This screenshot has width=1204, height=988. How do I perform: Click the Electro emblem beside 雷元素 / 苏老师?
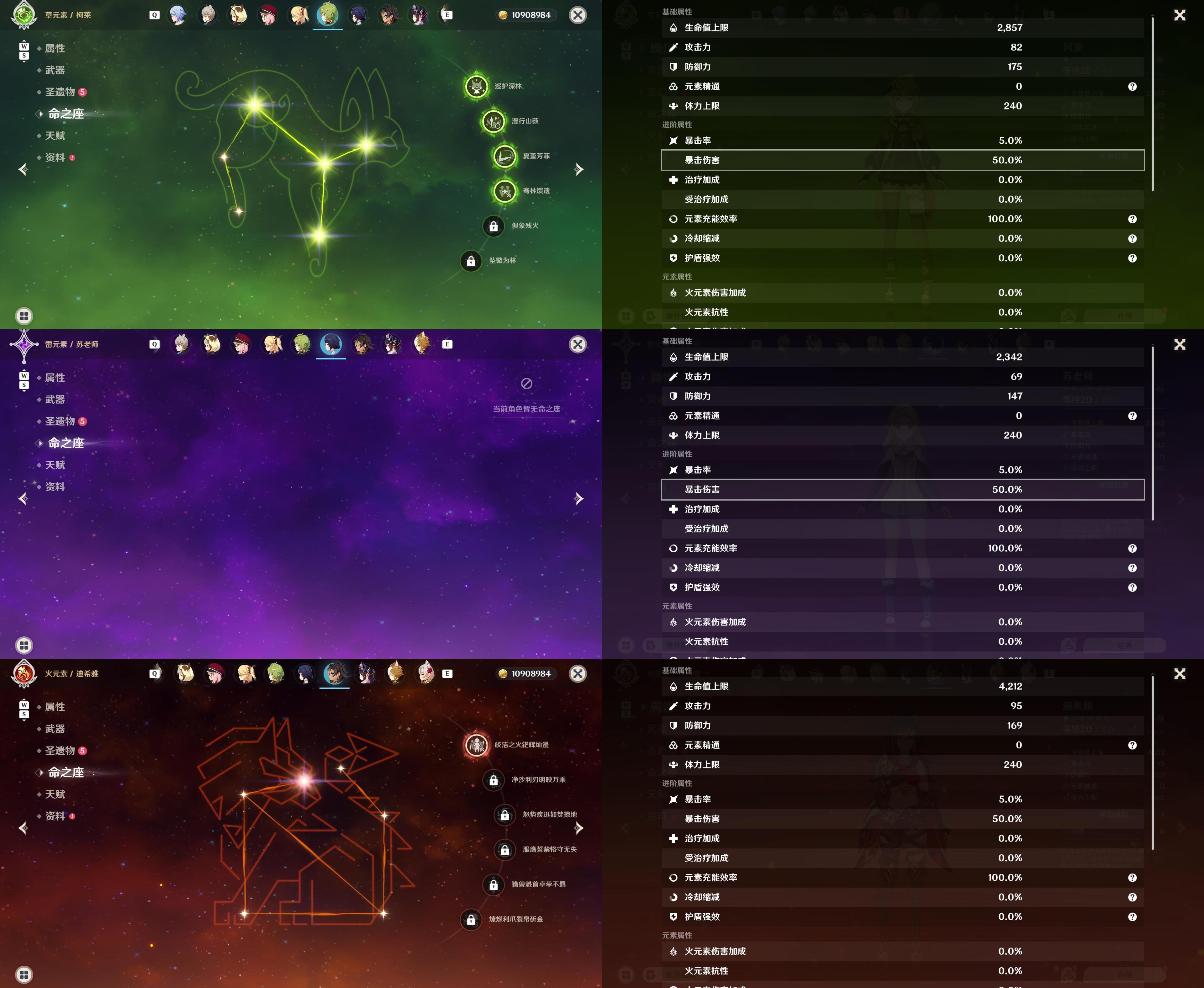pos(24,344)
